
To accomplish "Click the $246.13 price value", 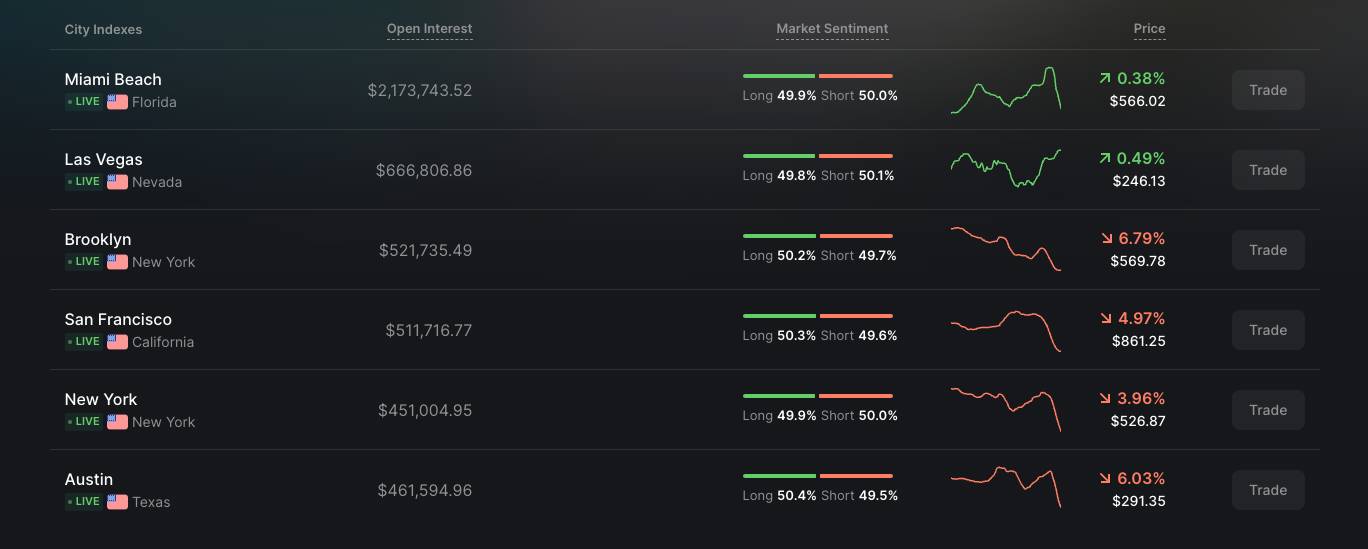I will click(x=1139, y=181).
